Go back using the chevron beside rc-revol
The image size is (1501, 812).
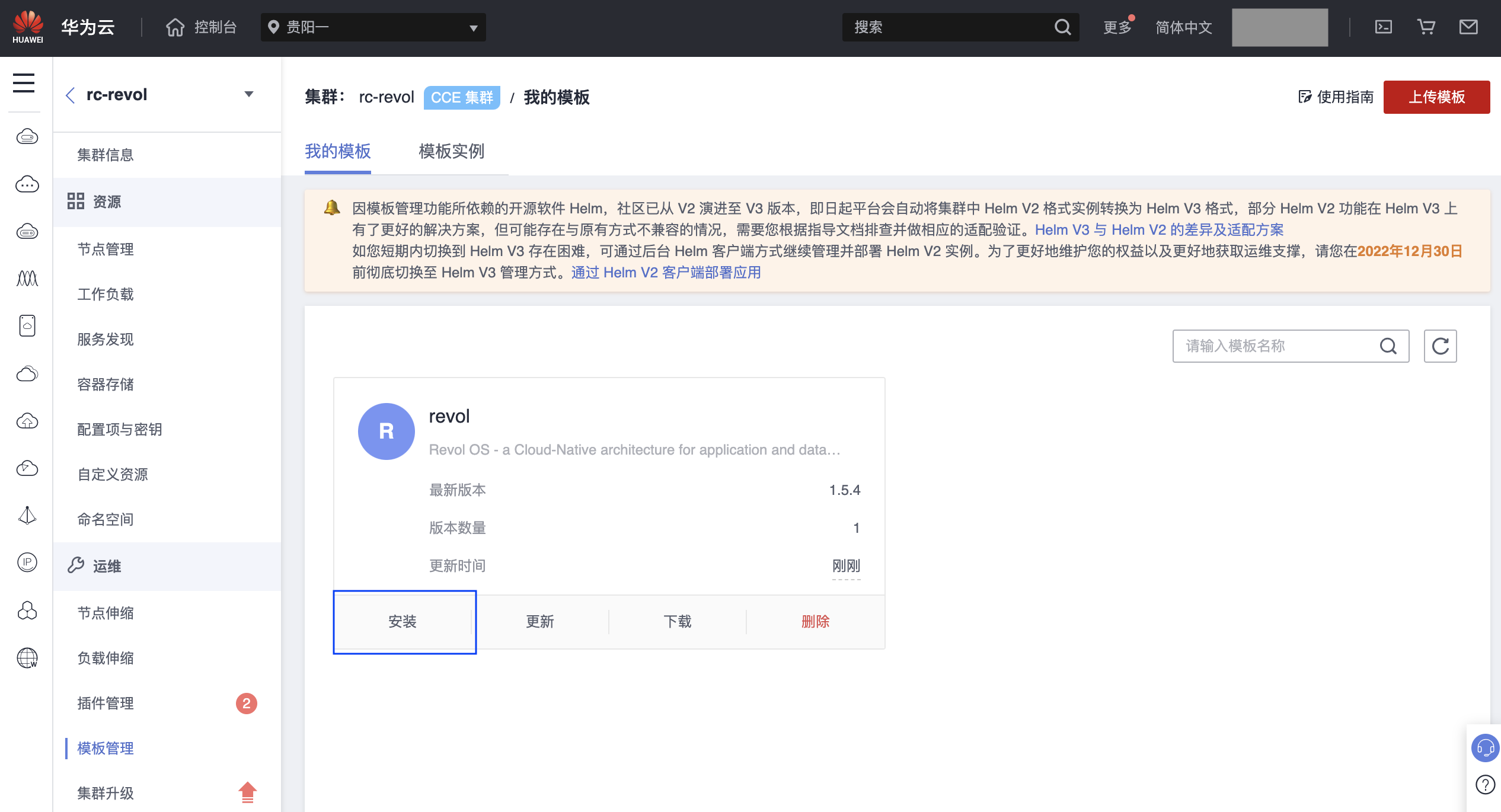click(x=71, y=95)
